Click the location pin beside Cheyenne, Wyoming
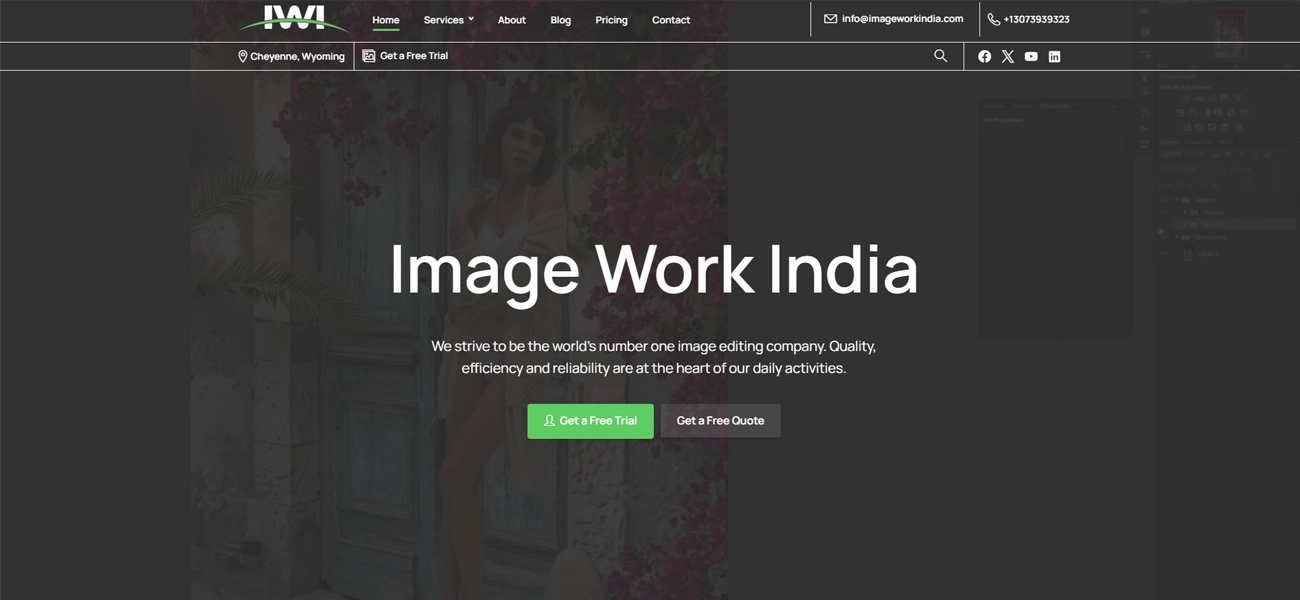This screenshot has height=600, width=1300. click(x=243, y=55)
